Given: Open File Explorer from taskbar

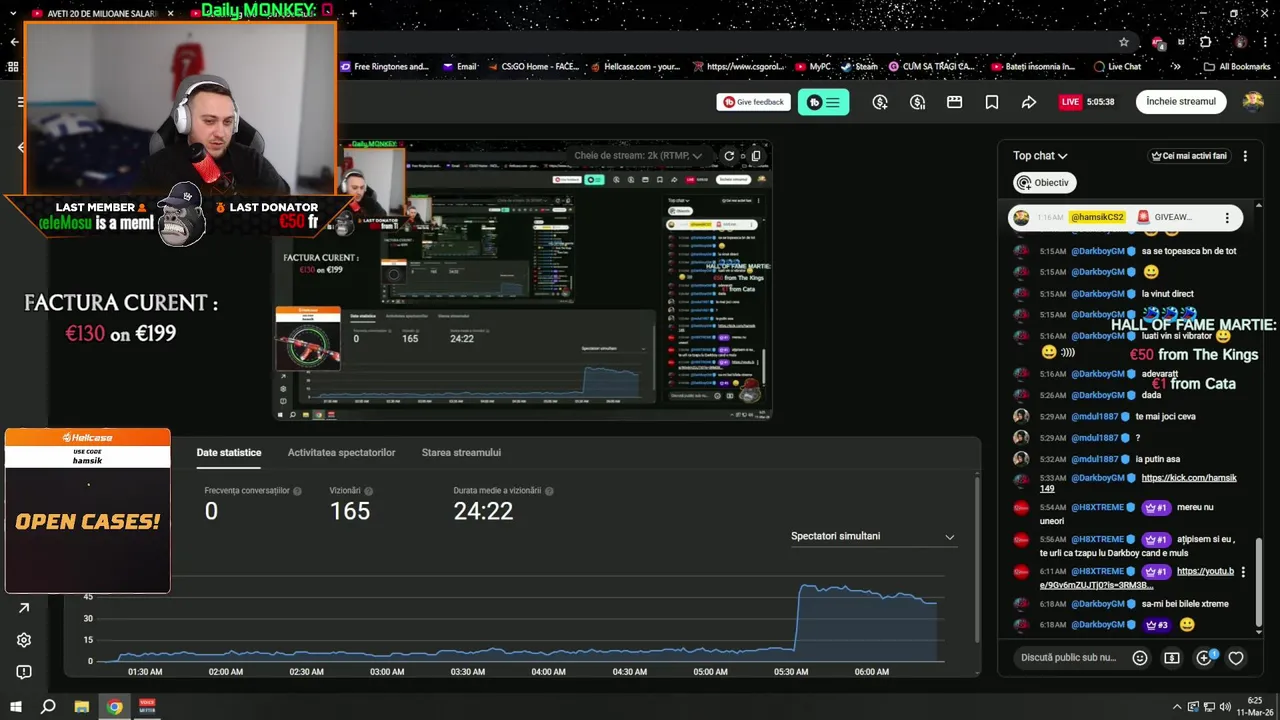Looking at the screenshot, I should [x=82, y=707].
